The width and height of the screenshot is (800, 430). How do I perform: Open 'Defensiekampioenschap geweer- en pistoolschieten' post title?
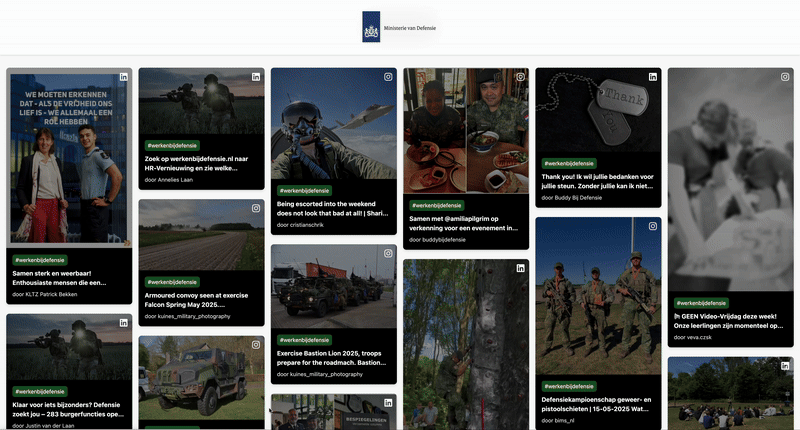596,404
